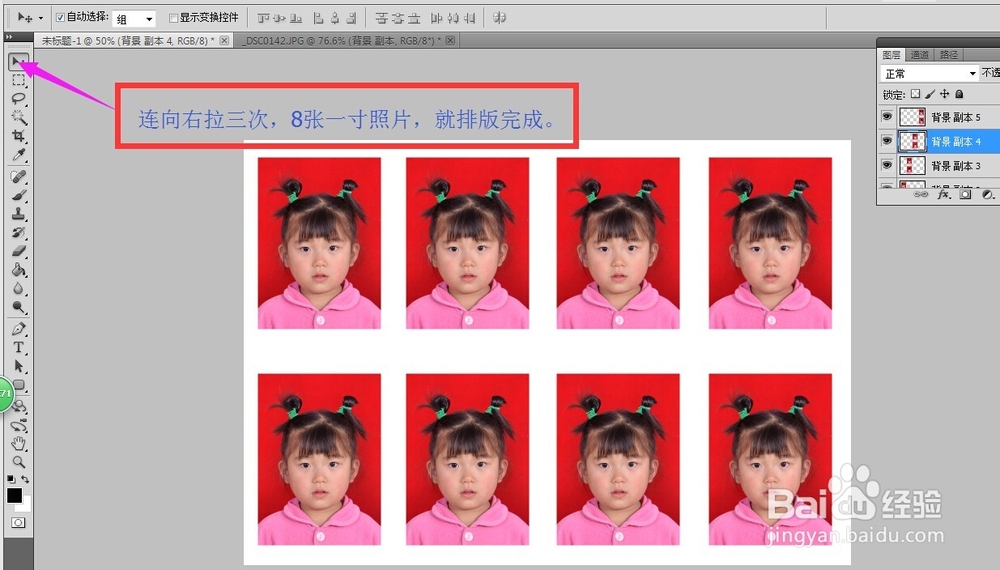Select the Lasso tool
This screenshot has width=1000, height=570.
18,99
